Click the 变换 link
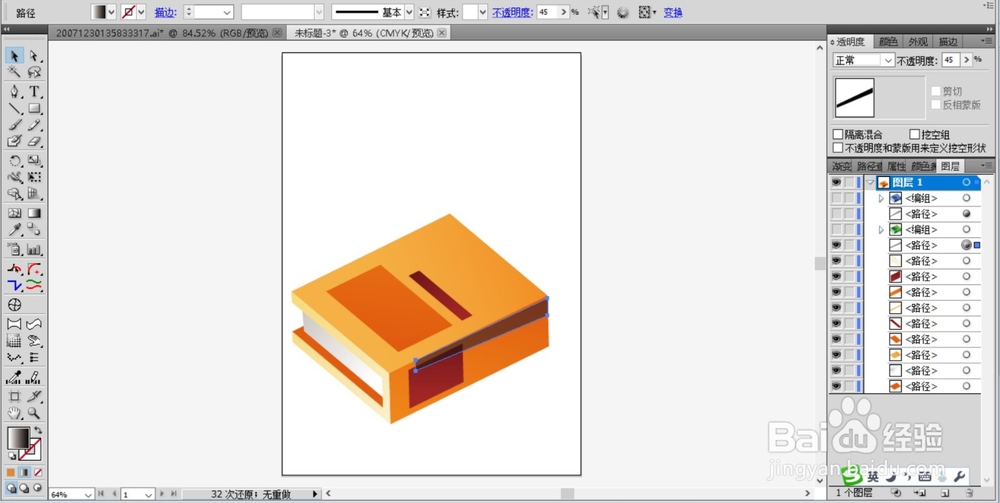Image resolution: width=1000 pixels, height=503 pixels. (673, 12)
